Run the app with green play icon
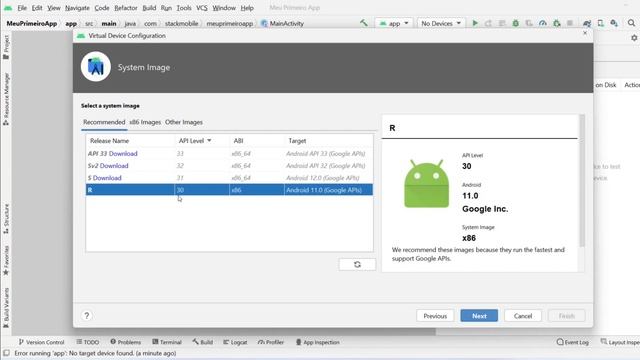Image resolution: width=640 pixels, height=360 pixels. (x=475, y=23)
